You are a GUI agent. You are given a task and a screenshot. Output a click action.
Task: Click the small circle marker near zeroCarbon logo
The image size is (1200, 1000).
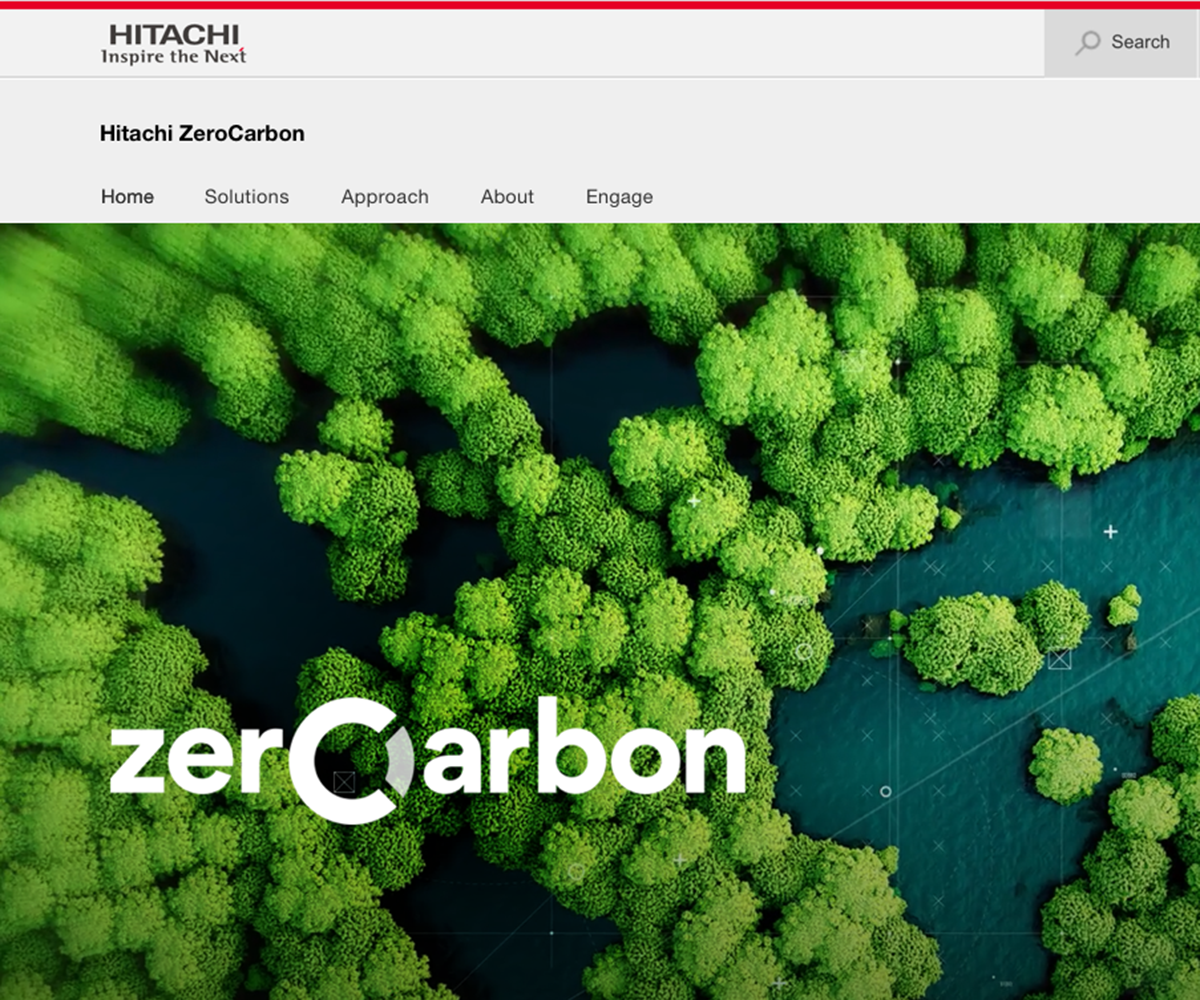click(x=884, y=790)
